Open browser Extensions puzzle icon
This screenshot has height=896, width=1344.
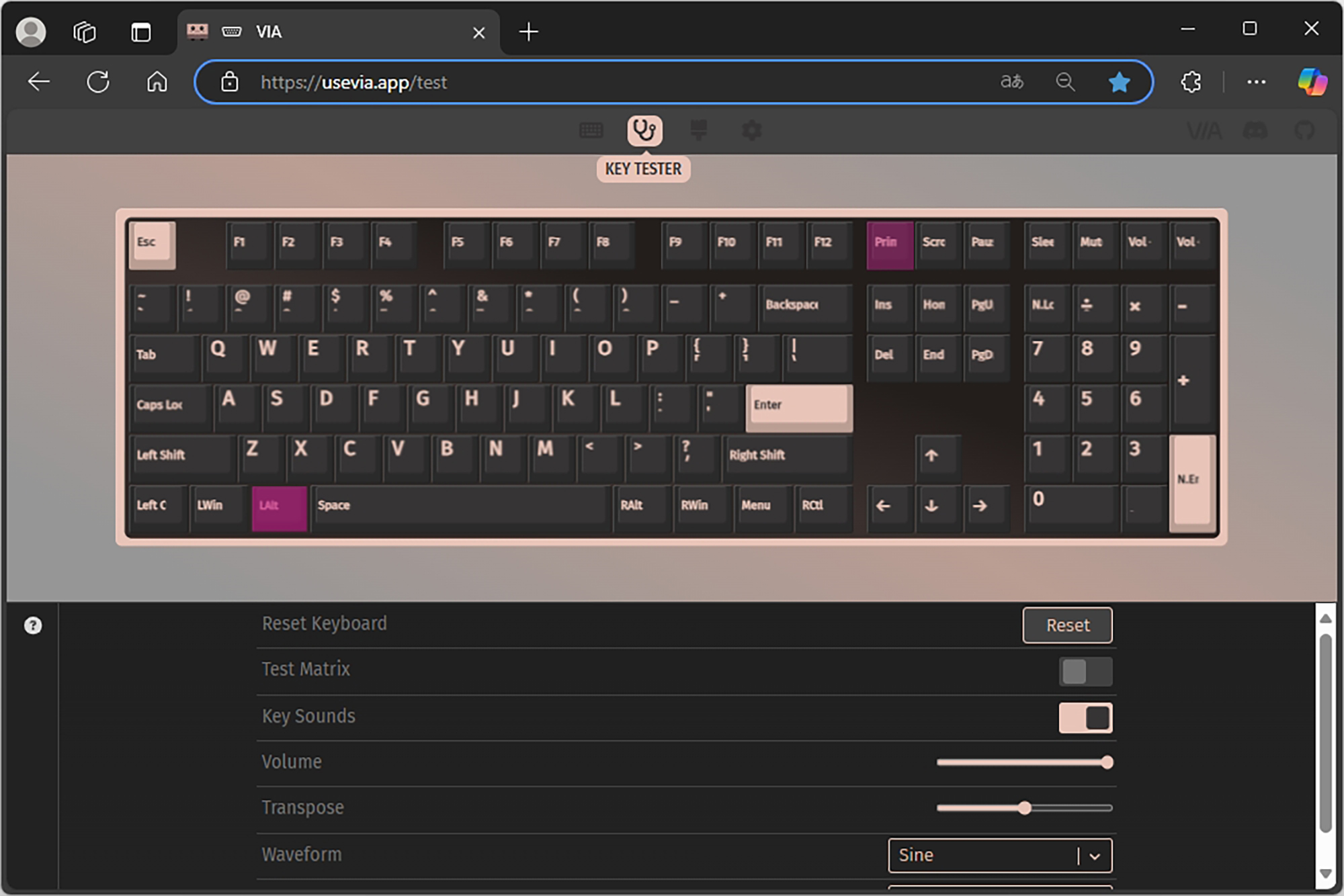tap(1191, 82)
